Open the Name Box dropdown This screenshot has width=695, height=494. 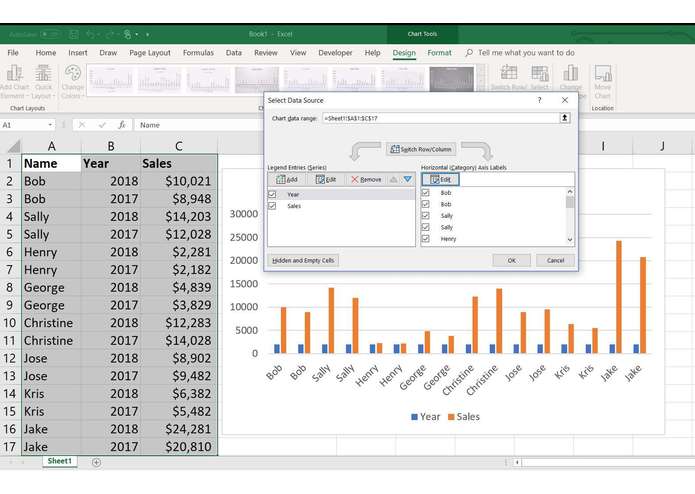point(50,125)
